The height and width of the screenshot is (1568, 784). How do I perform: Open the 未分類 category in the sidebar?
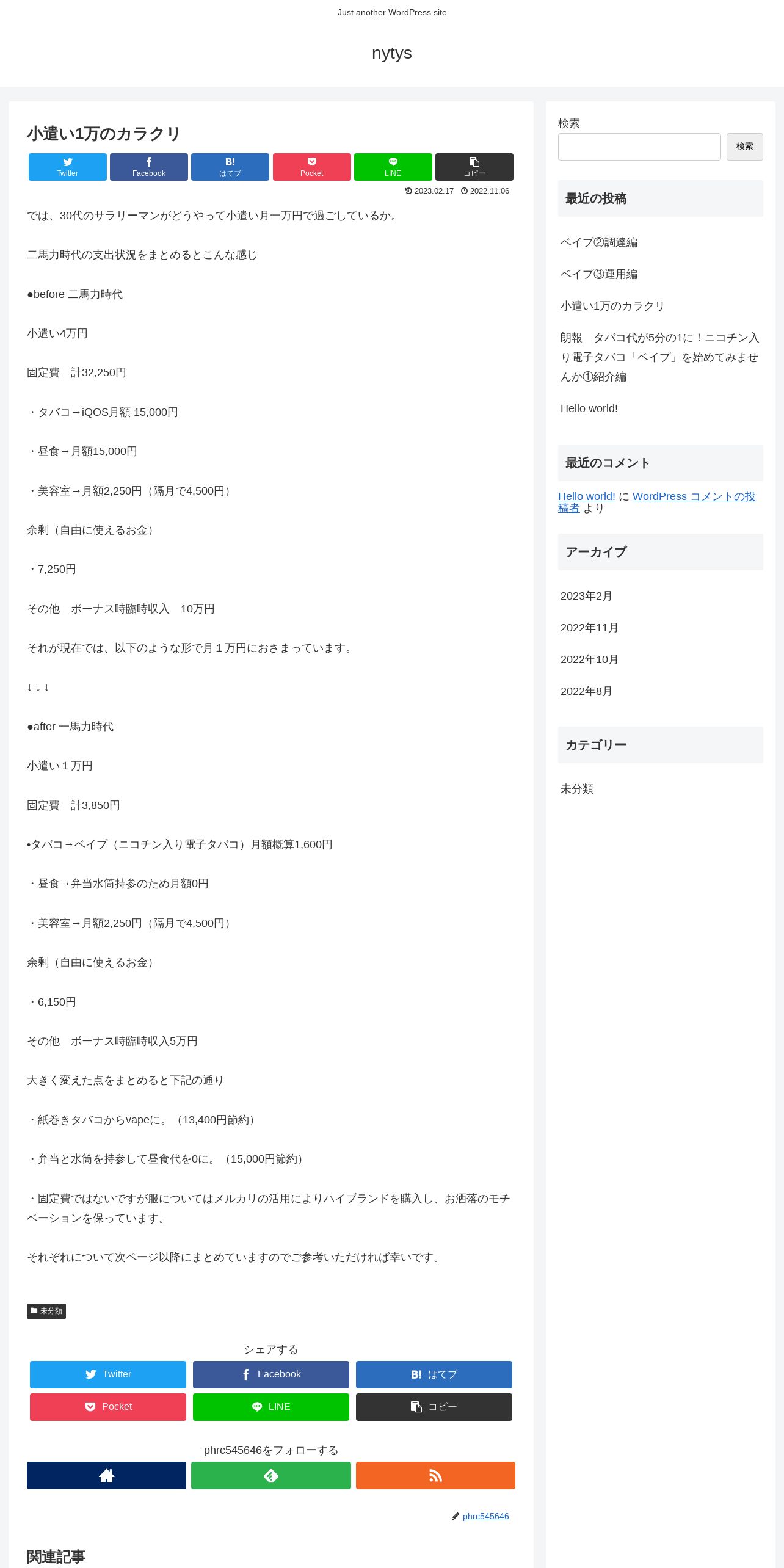coord(577,789)
